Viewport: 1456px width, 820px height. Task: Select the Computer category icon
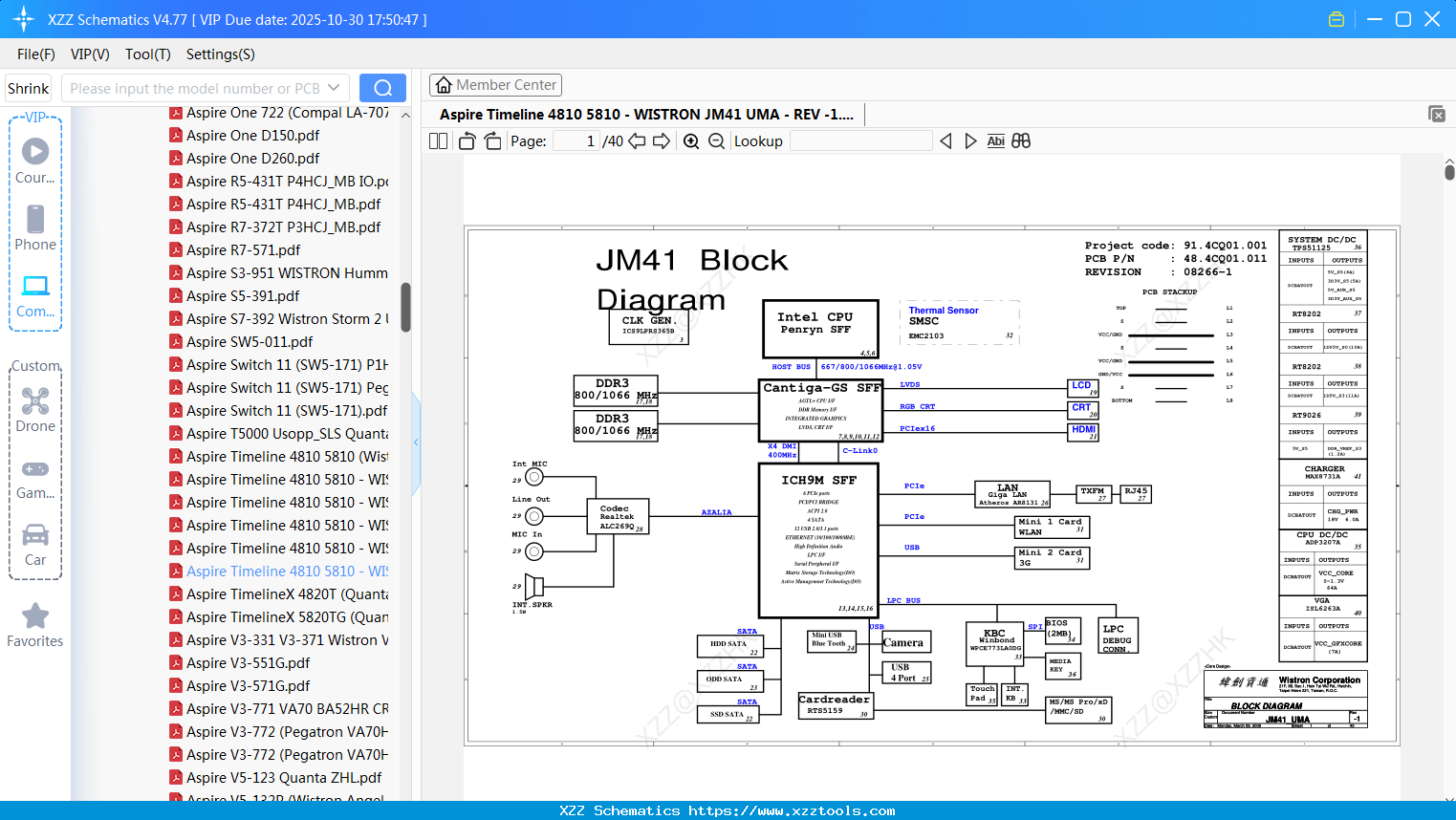click(35, 295)
